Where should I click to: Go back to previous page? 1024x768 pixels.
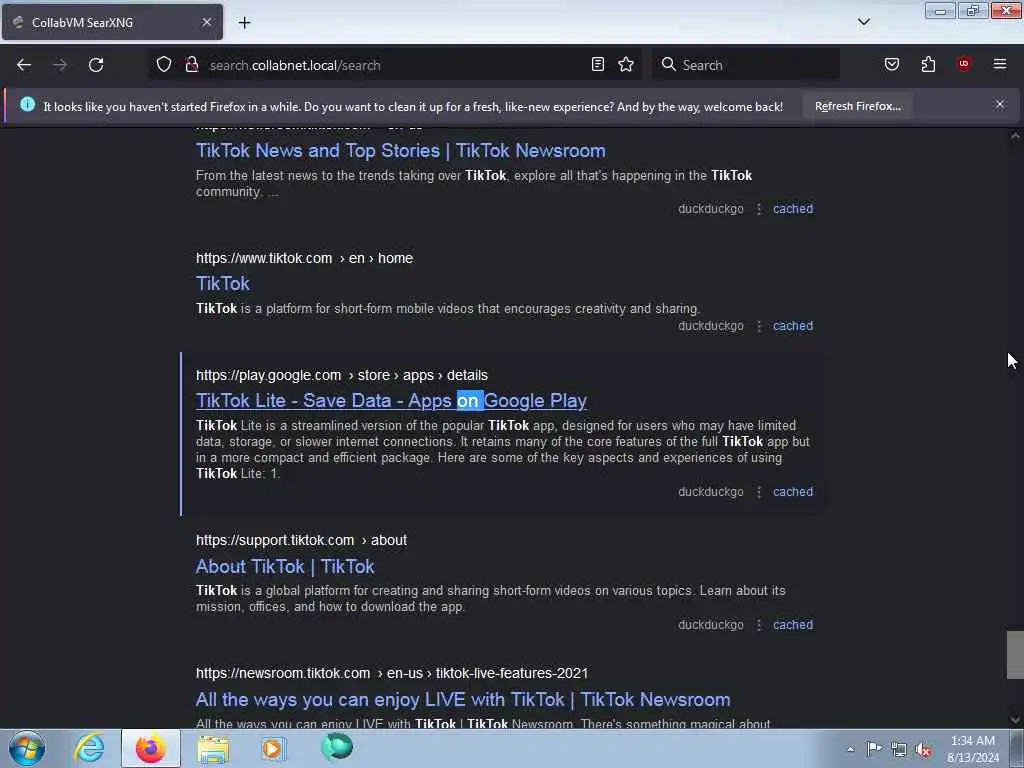[x=24, y=65]
